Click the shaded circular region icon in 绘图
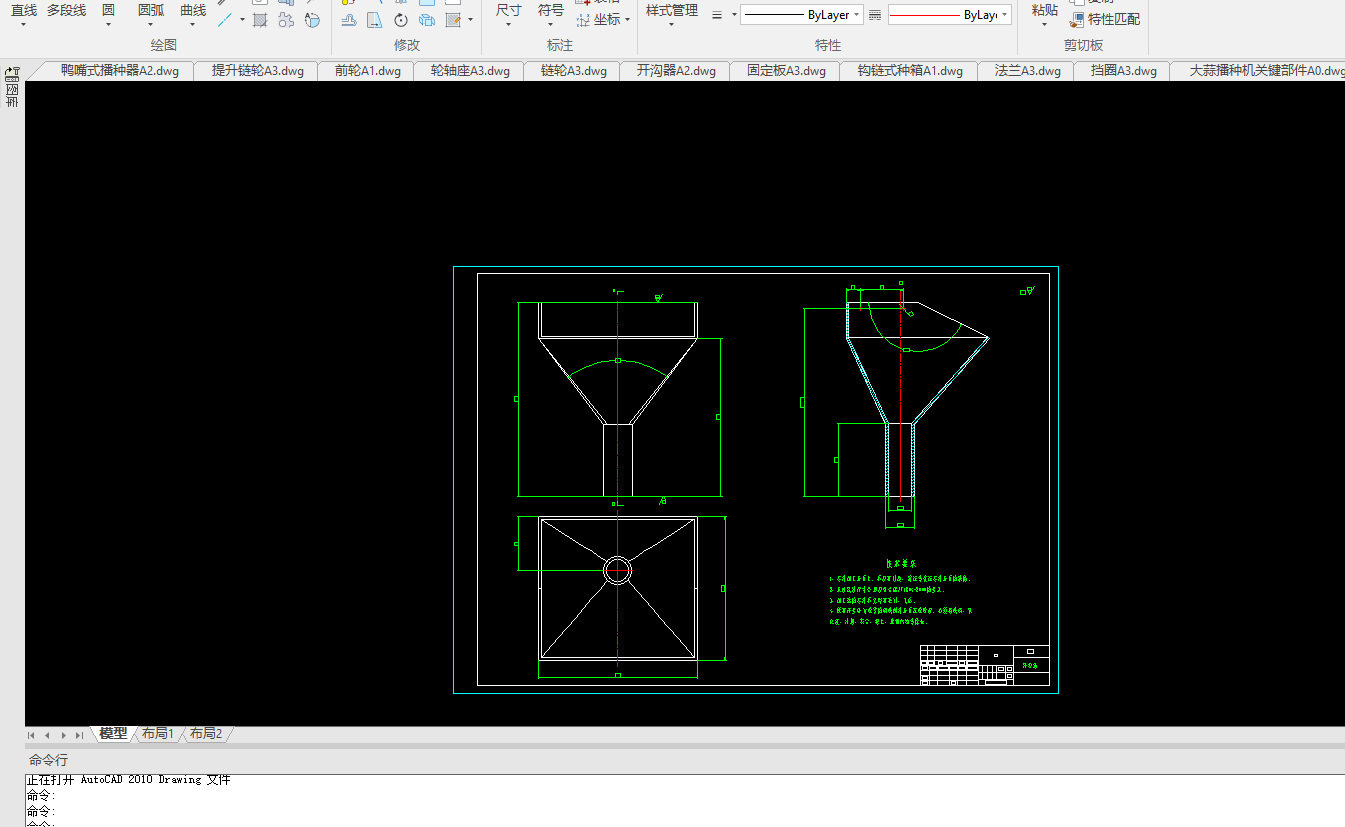The height and width of the screenshot is (827, 1345). tap(312, 19)
